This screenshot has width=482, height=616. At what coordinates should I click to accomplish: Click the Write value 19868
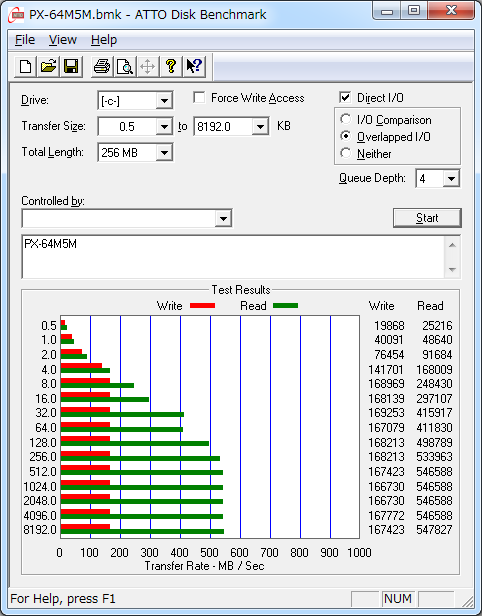[x=389, y=326]
